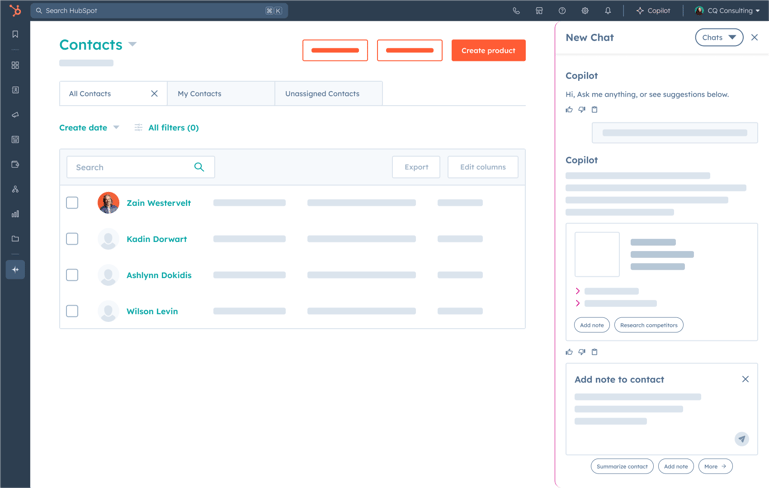Open the Zain Westervelt contact link

(158, 203)
